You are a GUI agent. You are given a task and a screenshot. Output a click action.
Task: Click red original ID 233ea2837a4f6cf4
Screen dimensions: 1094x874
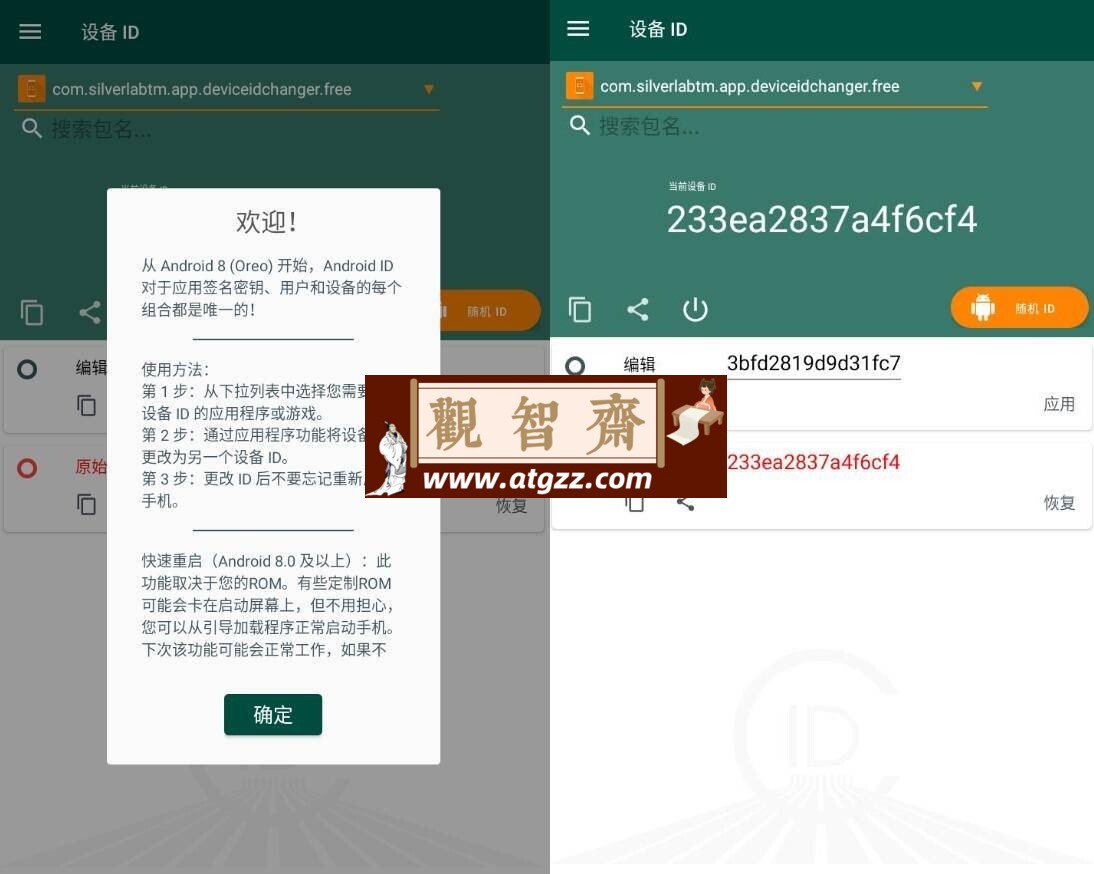pyautogui.click(x=814, y=462)
